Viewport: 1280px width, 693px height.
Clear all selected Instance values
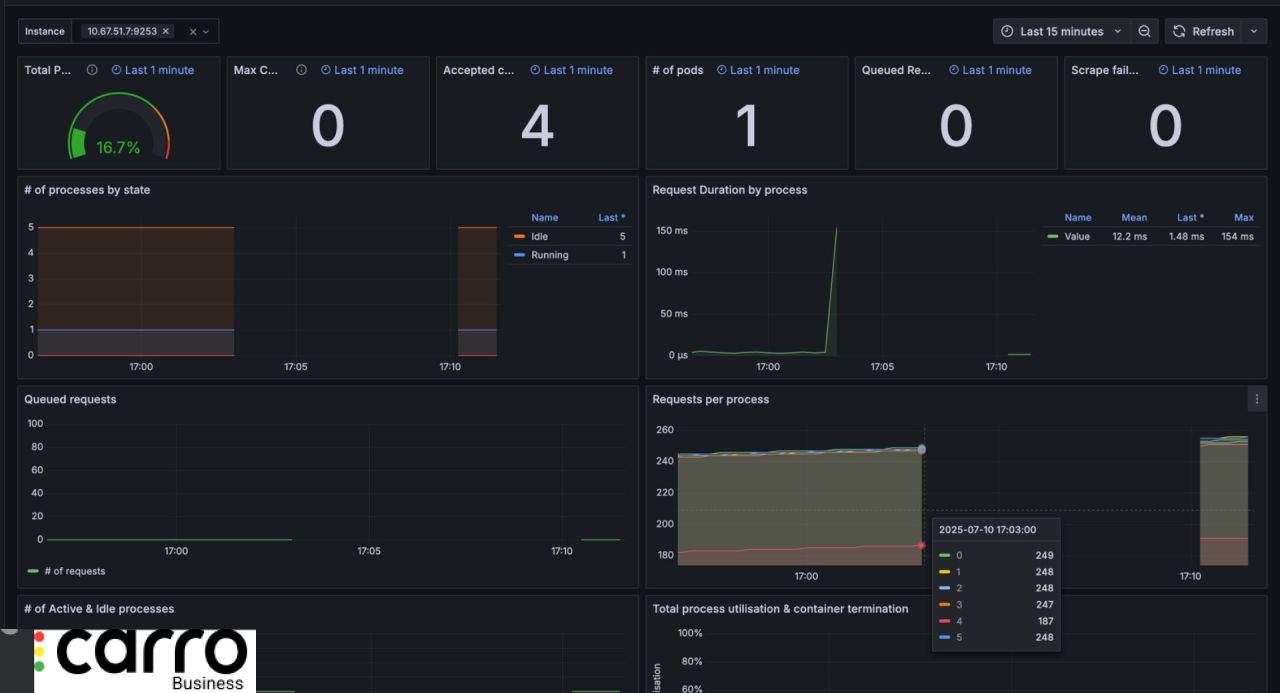(193, 32)
